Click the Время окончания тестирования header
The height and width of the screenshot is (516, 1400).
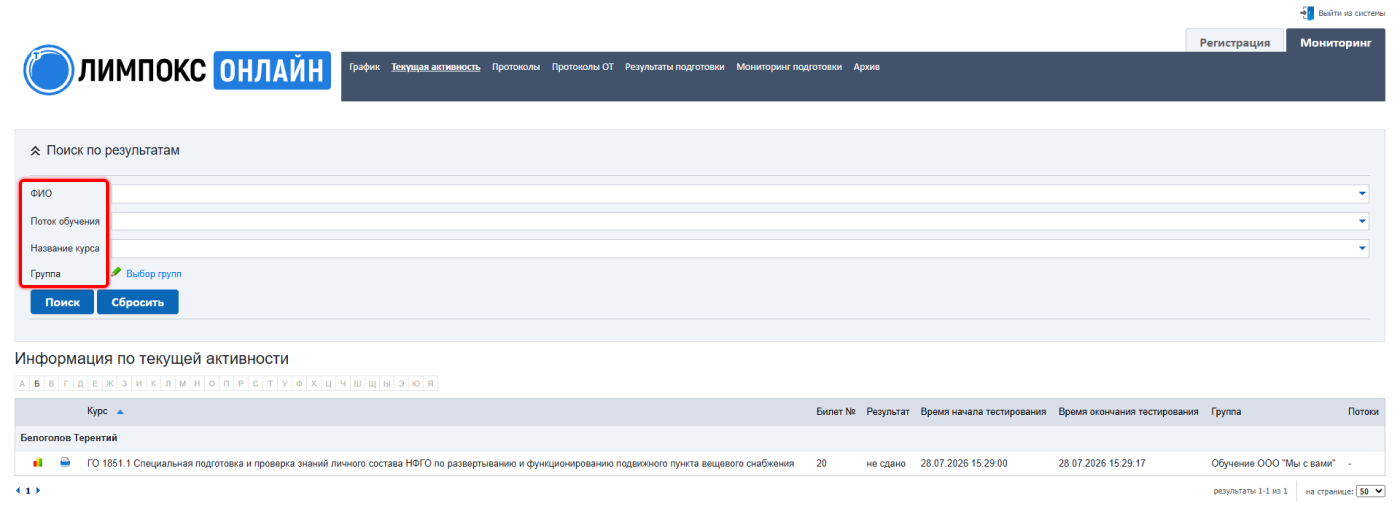[1128, 412]
